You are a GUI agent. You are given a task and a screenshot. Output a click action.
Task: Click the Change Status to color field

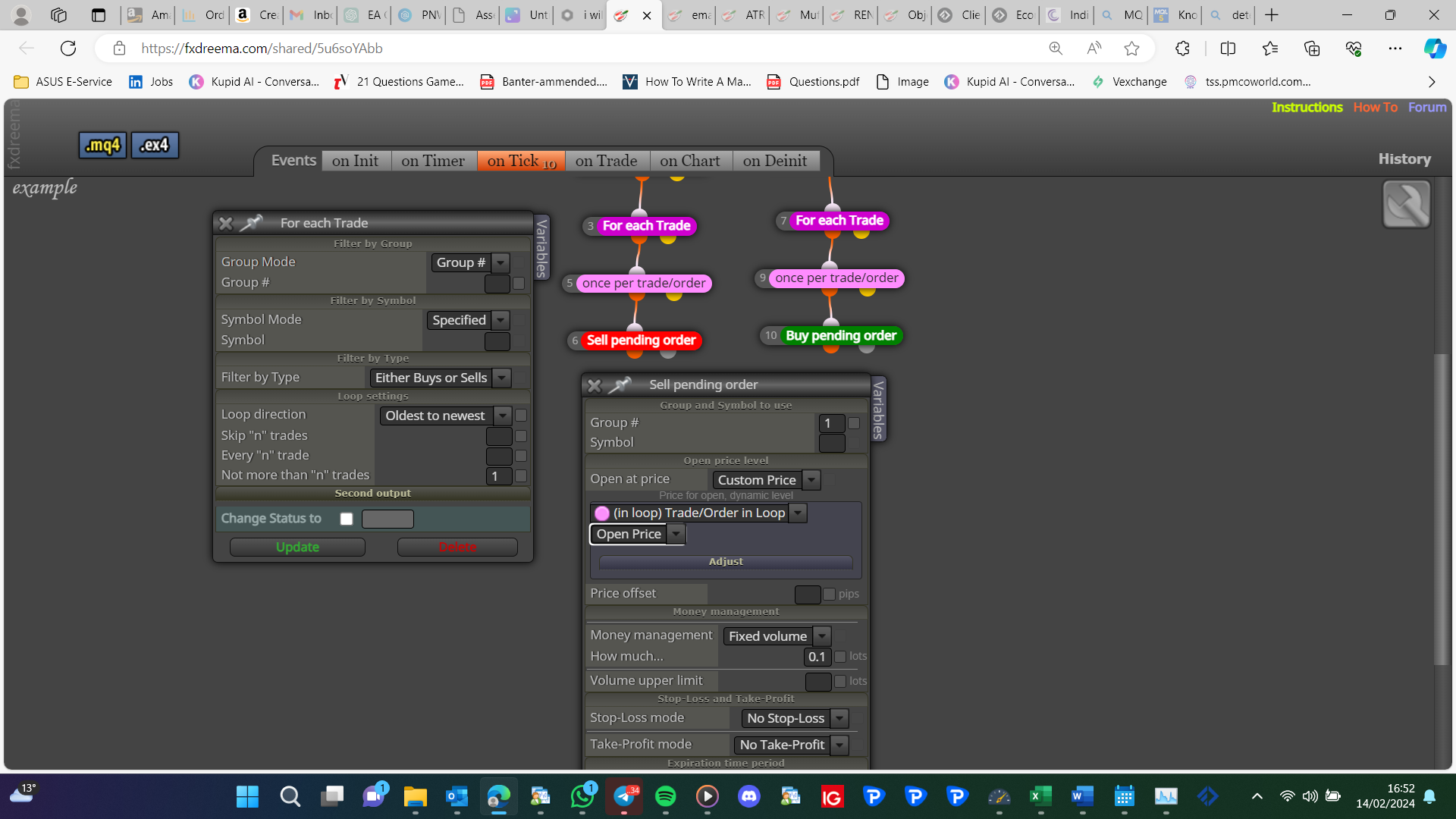388,519
